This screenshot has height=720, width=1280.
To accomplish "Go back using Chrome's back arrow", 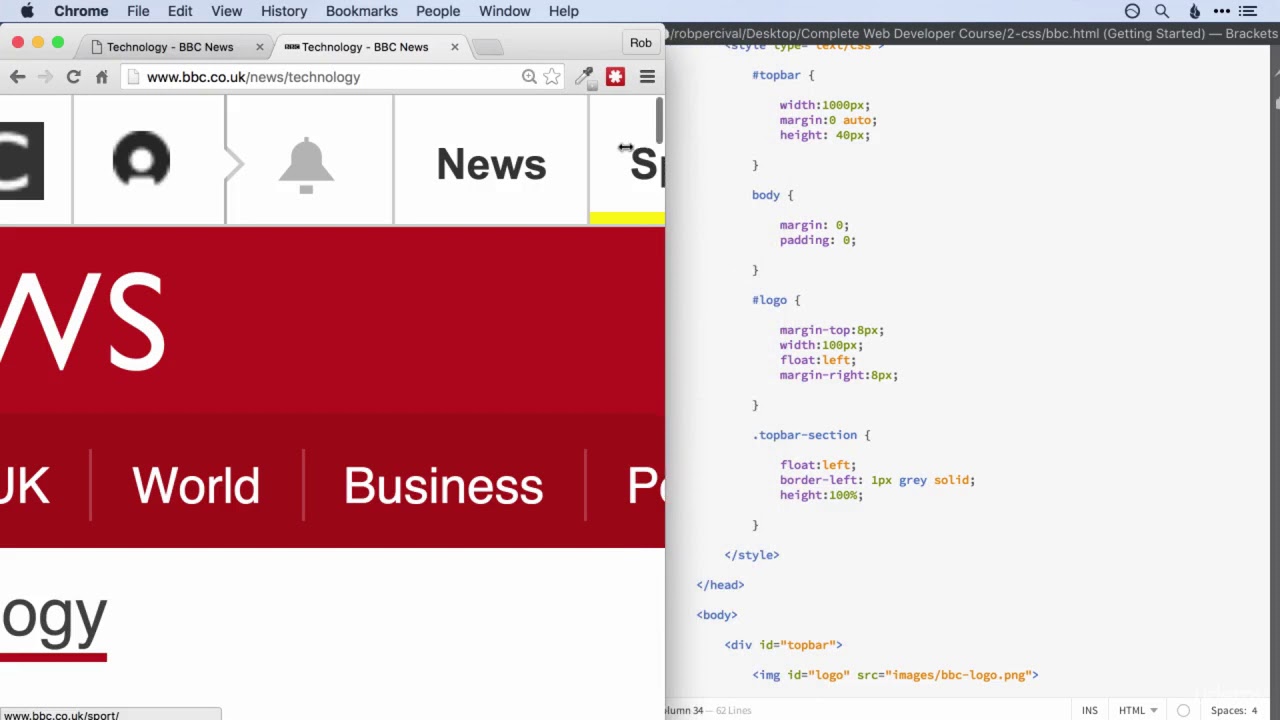I will click(17, 77).
